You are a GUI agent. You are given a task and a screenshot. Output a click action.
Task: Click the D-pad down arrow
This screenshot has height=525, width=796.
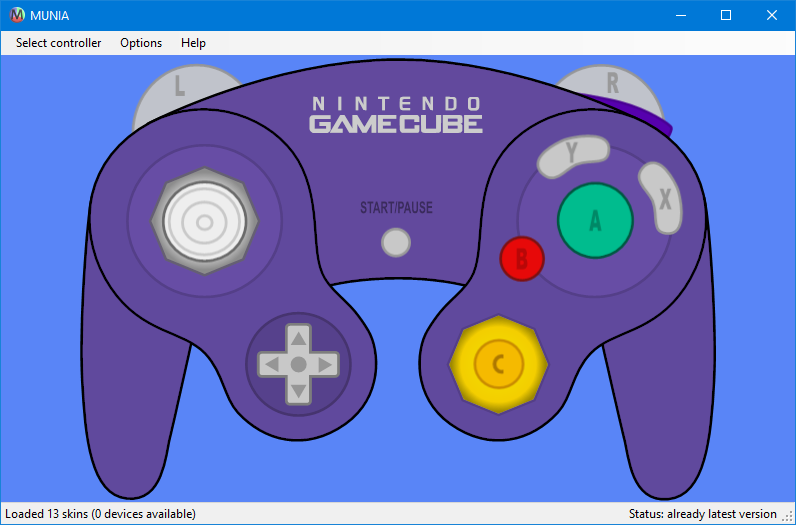tap(298, 391)
